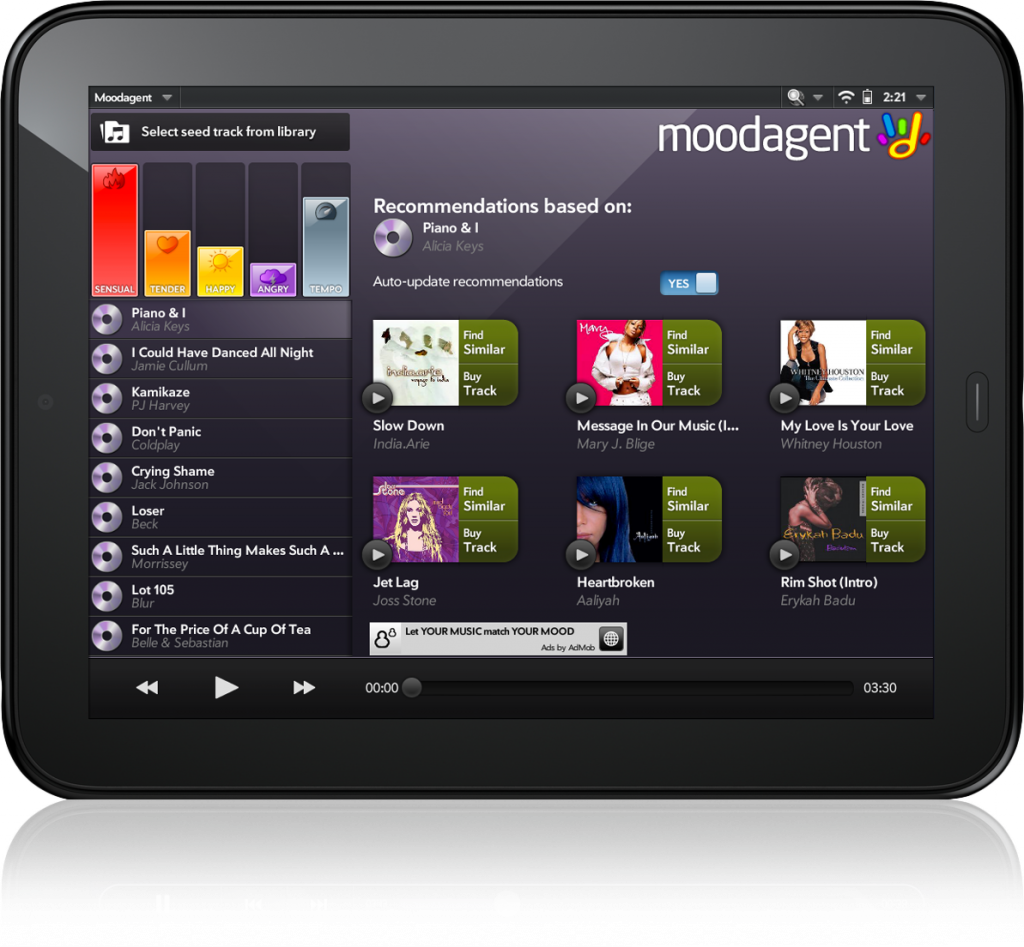Click the Tender mood heart icon
This screenshot has width=1024, height=947.
167,245
